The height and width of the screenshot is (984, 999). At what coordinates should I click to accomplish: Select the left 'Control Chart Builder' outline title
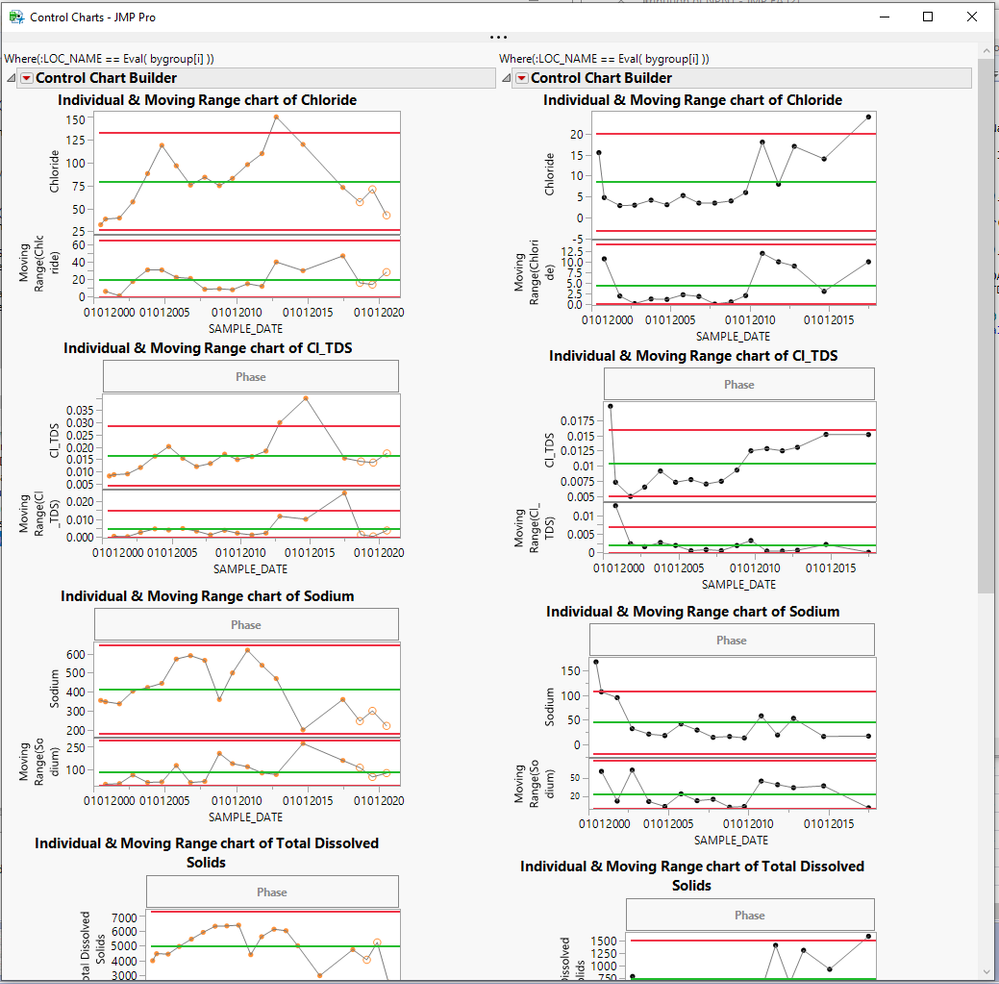[106, 78]
